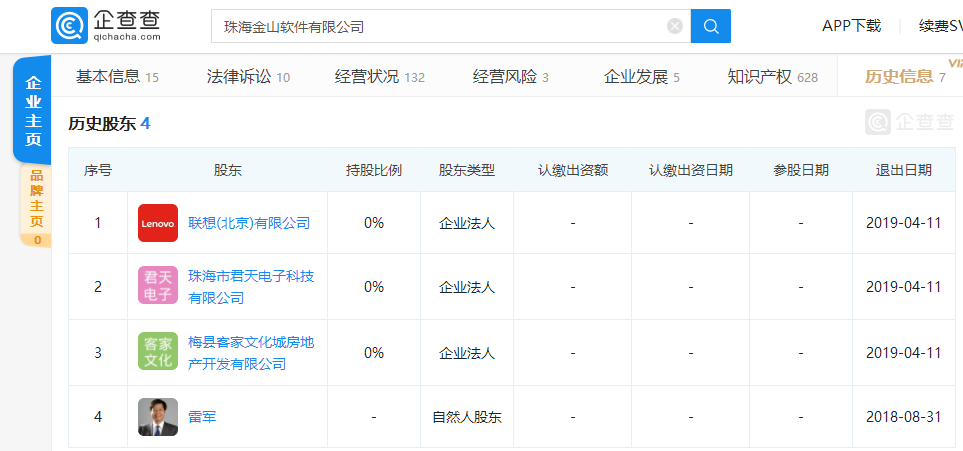
Task: Click the Qichacha logo
Action: (106, 26)
